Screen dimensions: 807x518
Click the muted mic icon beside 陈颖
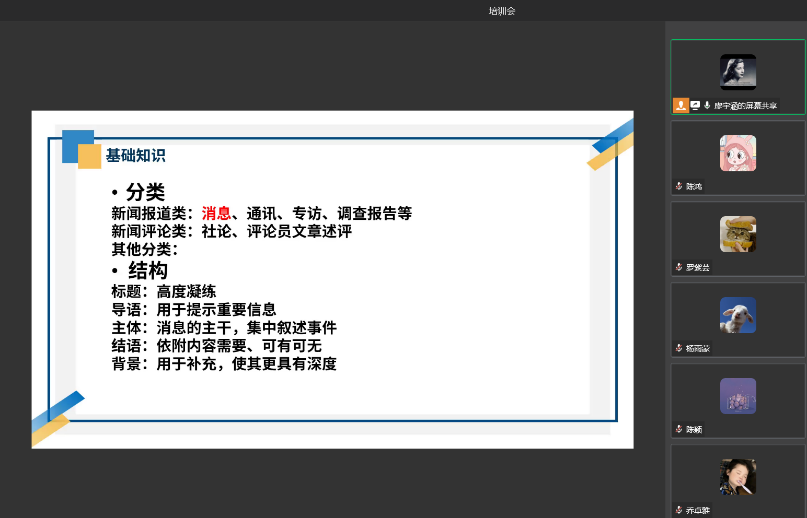coord(679,429)
